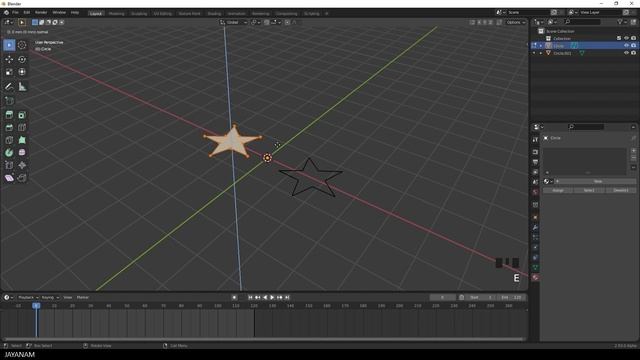Play the timeline animation forward
Screen dimensions: 640x360
(272, 298)
